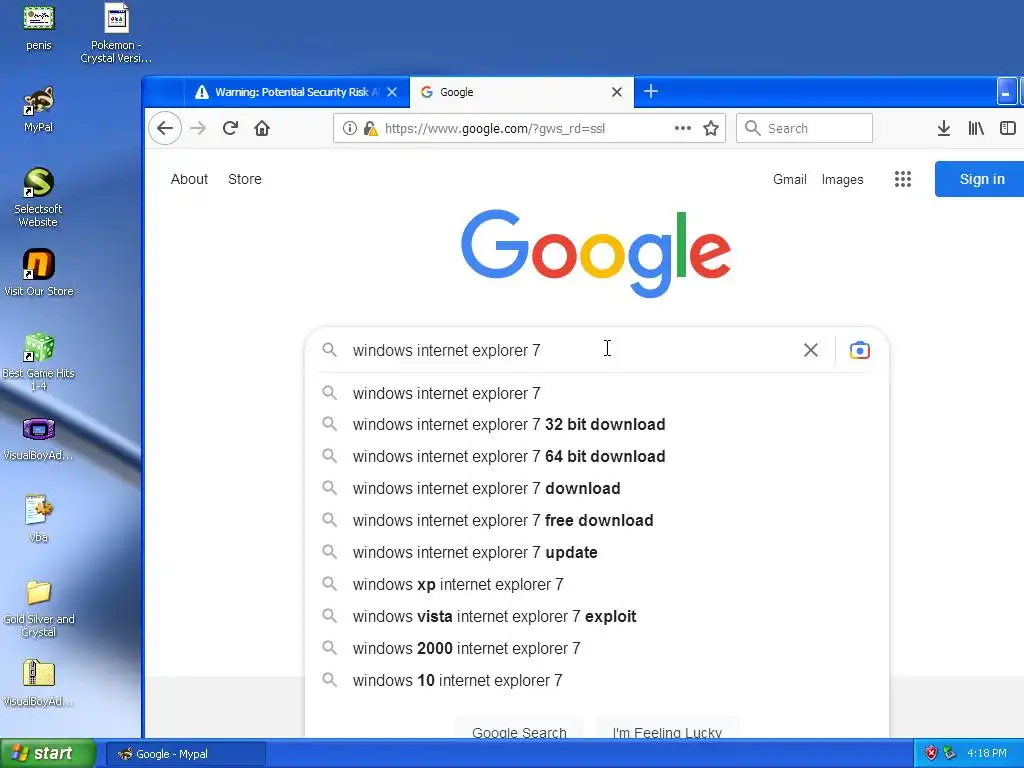This screenshot has width=1024, height=768.
Task: Click the Sign in button
Action: [x=981, y=179]
